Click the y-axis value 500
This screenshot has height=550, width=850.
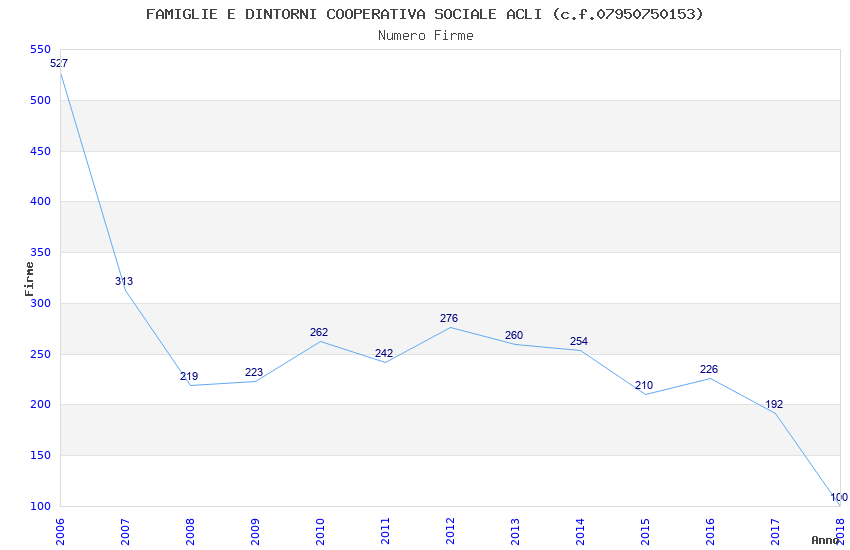(40, 100)
